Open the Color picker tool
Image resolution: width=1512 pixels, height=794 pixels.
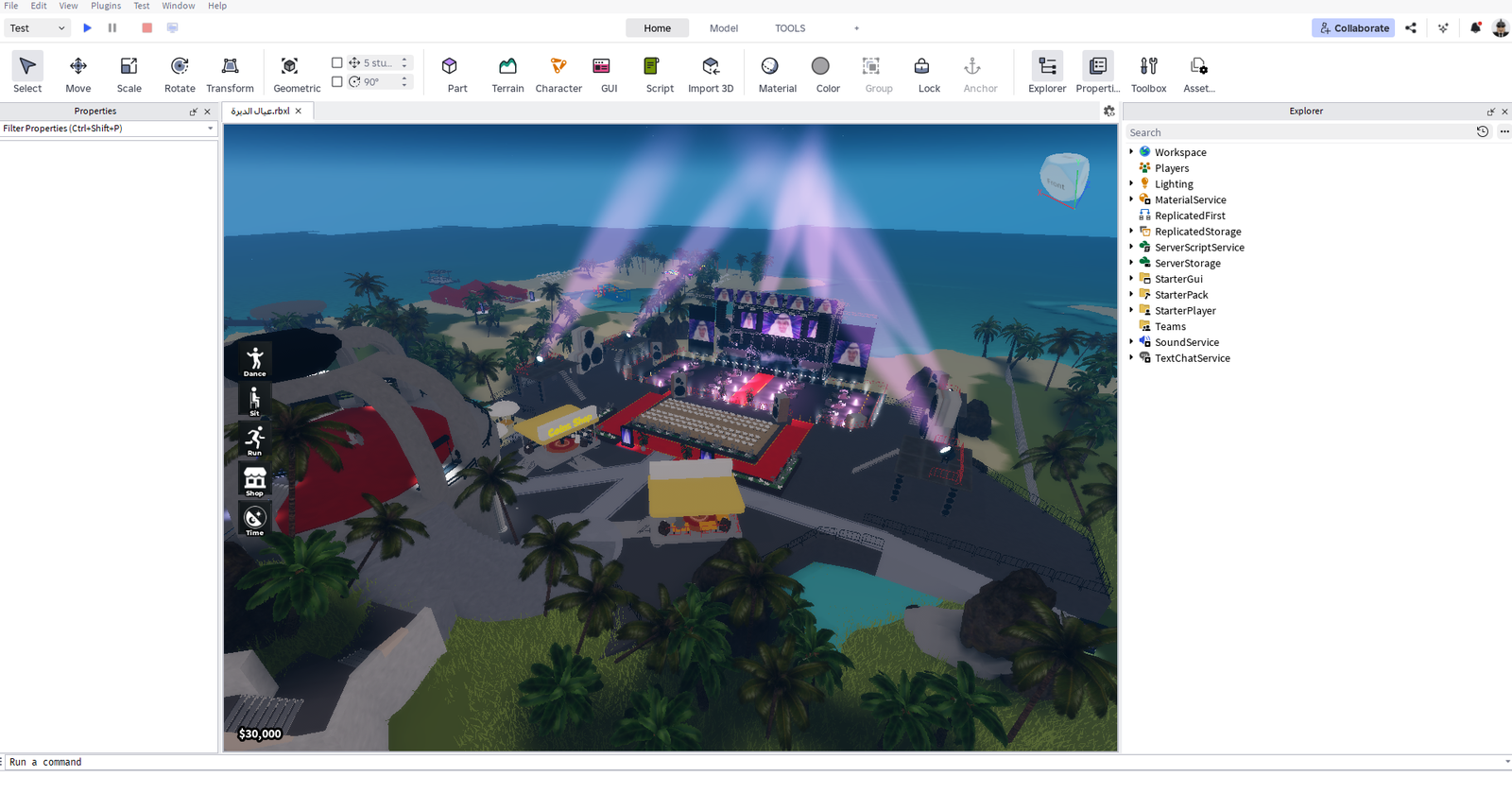(828, 73)
